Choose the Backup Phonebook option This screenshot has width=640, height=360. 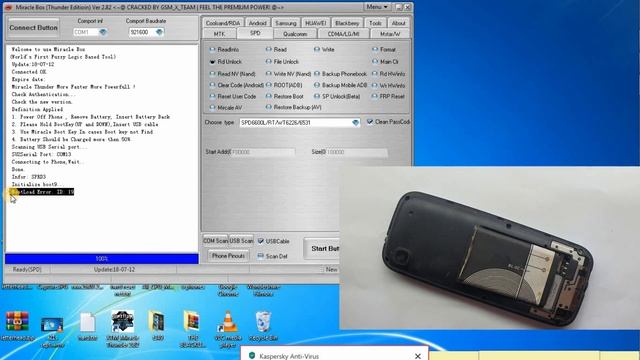[340, 74]
